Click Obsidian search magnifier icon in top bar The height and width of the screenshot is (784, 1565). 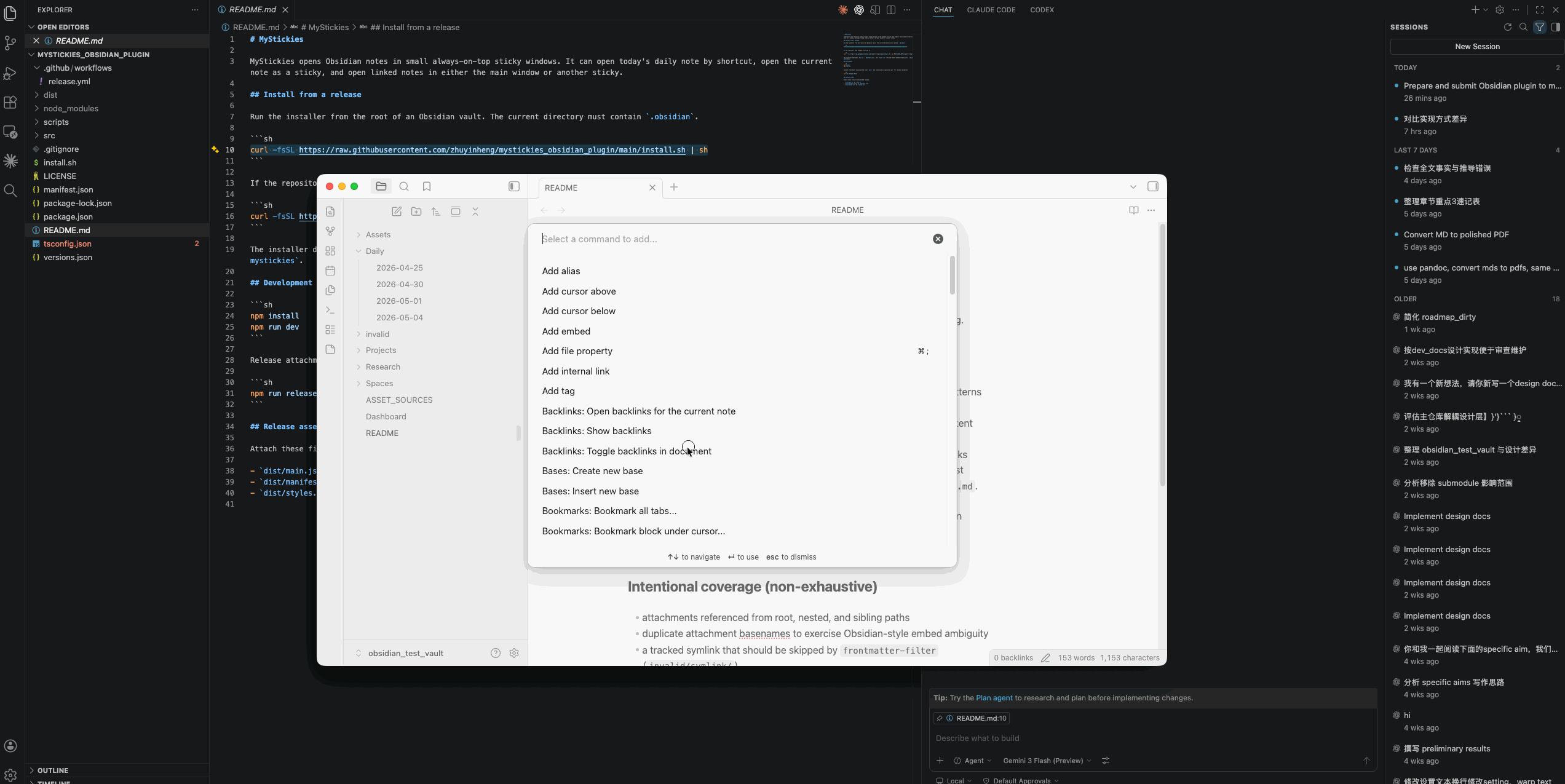(404, 186)
